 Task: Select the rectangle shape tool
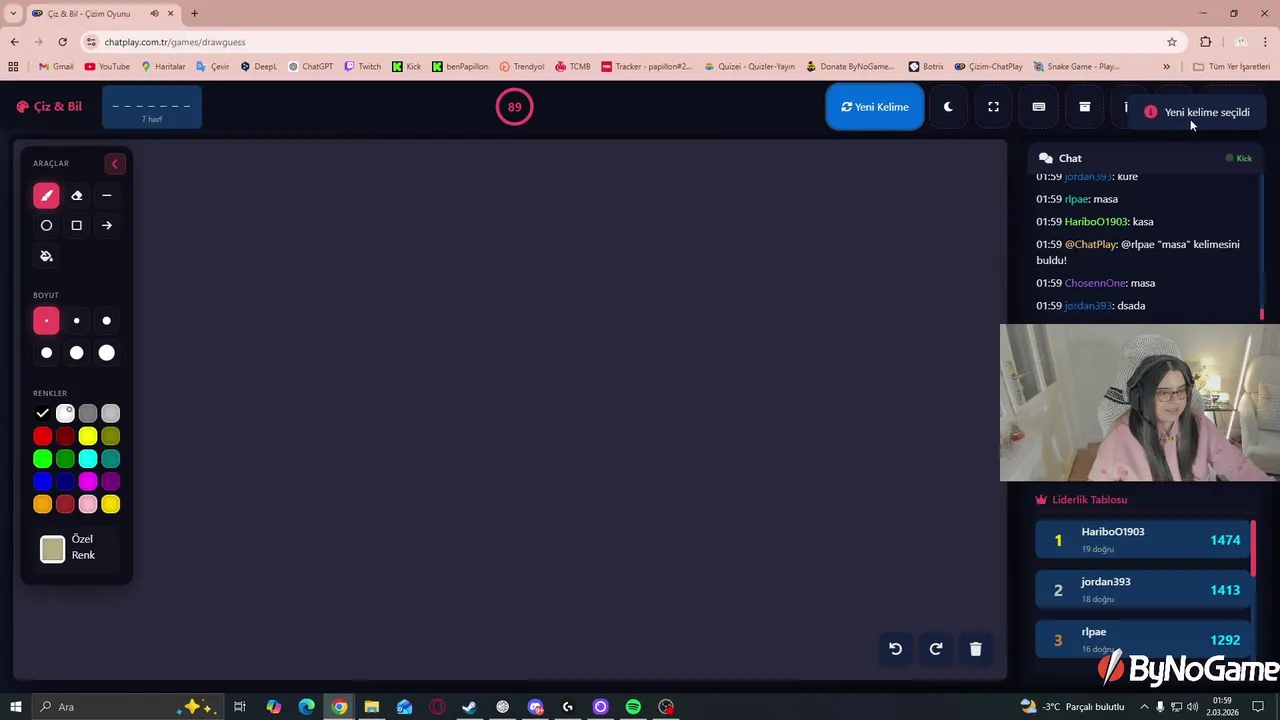click(x=76, y=226)
